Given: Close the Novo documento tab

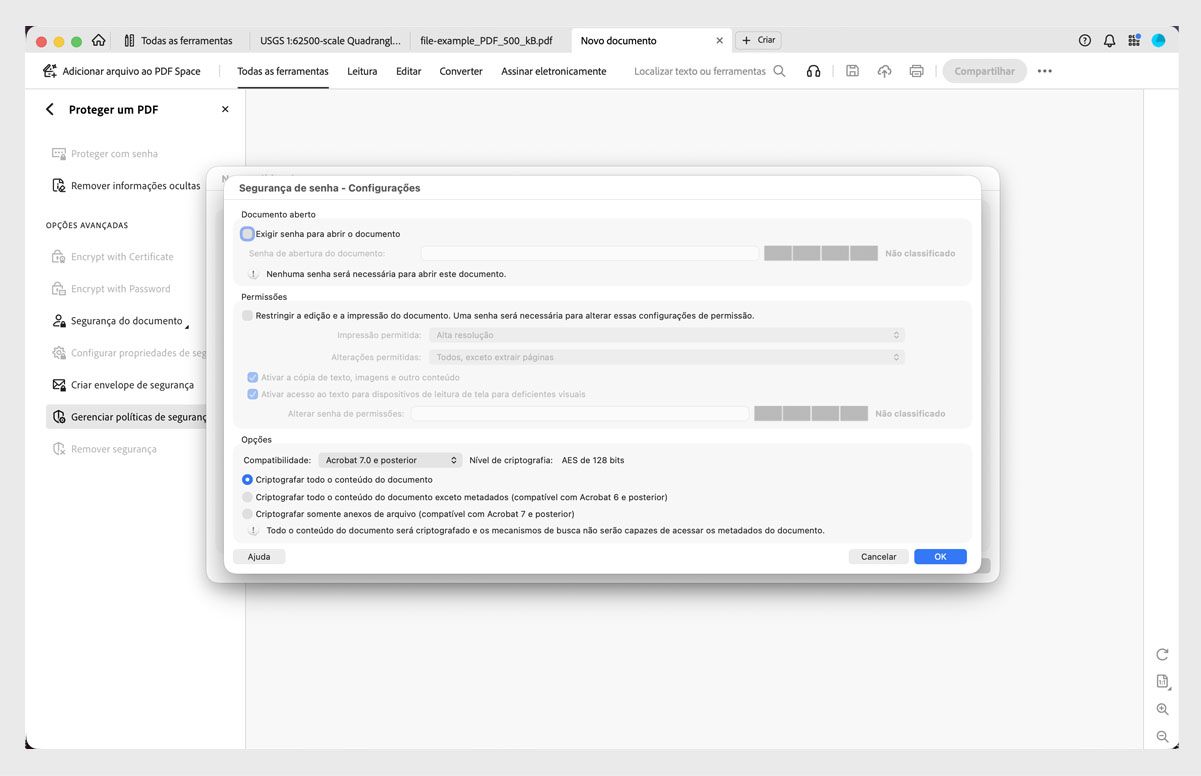Looking at the screenshot, I should [719, 41].
